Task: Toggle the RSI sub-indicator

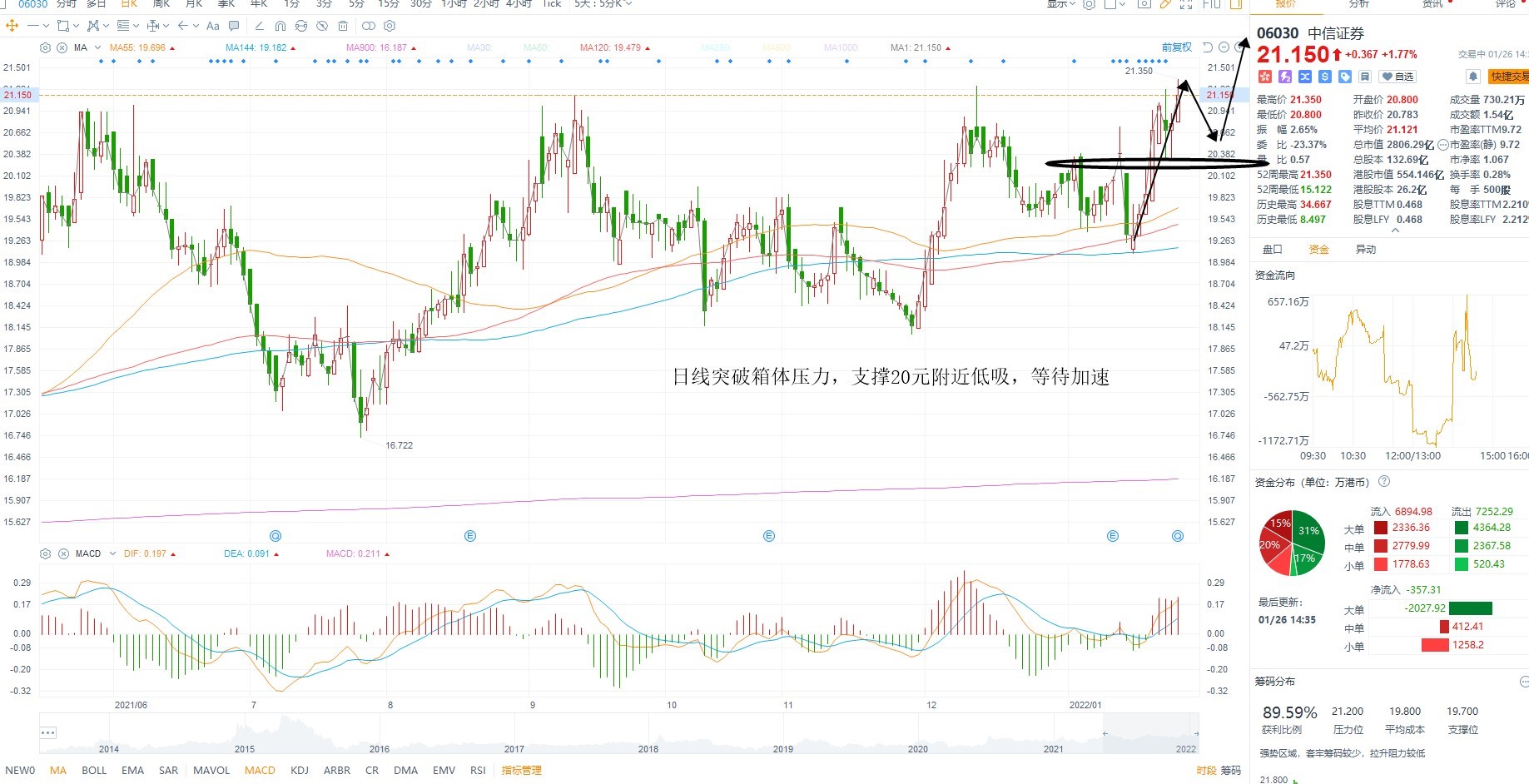Action: [x=478, y=771]
